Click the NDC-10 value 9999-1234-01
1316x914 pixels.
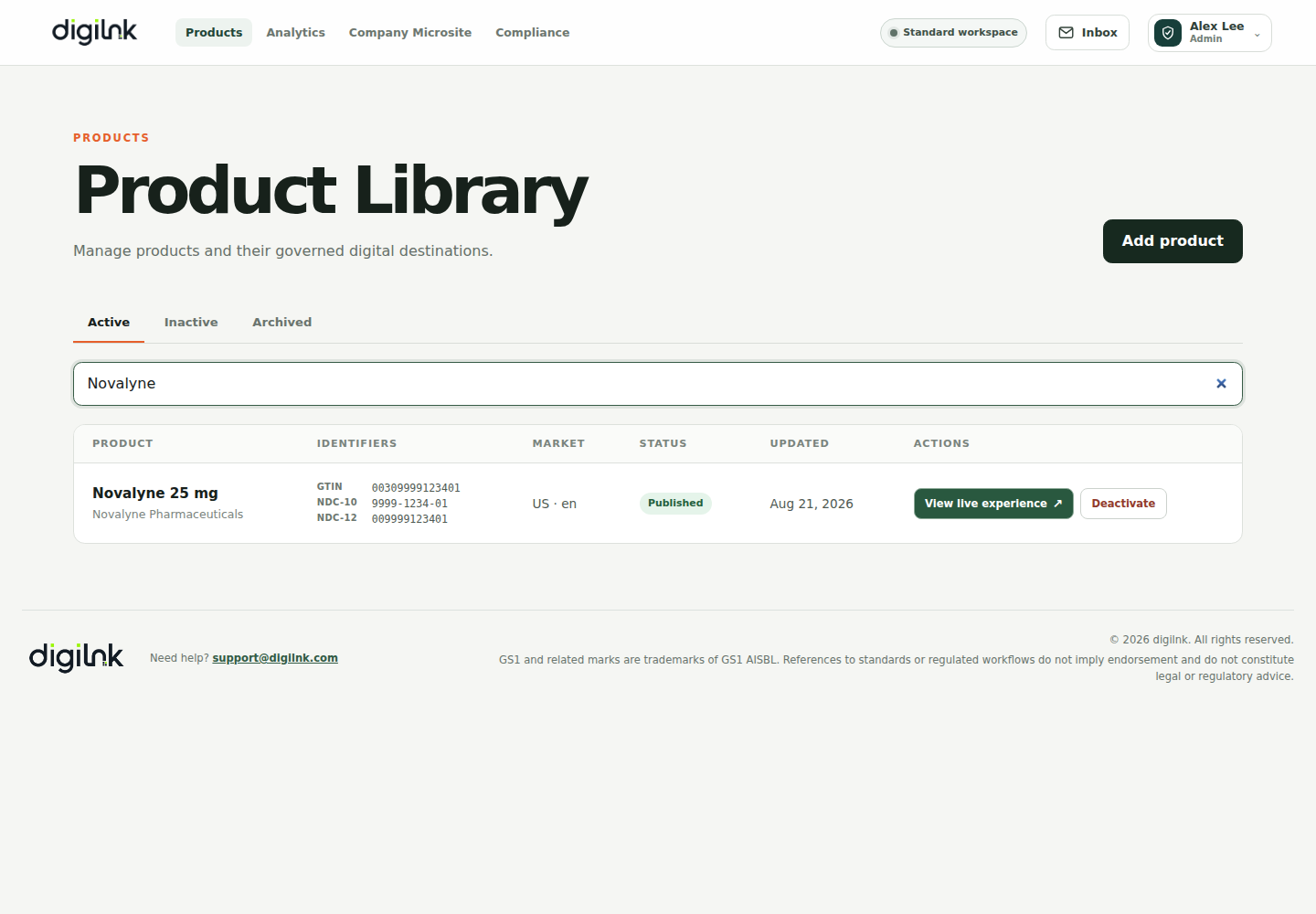(x=409, y=504)
